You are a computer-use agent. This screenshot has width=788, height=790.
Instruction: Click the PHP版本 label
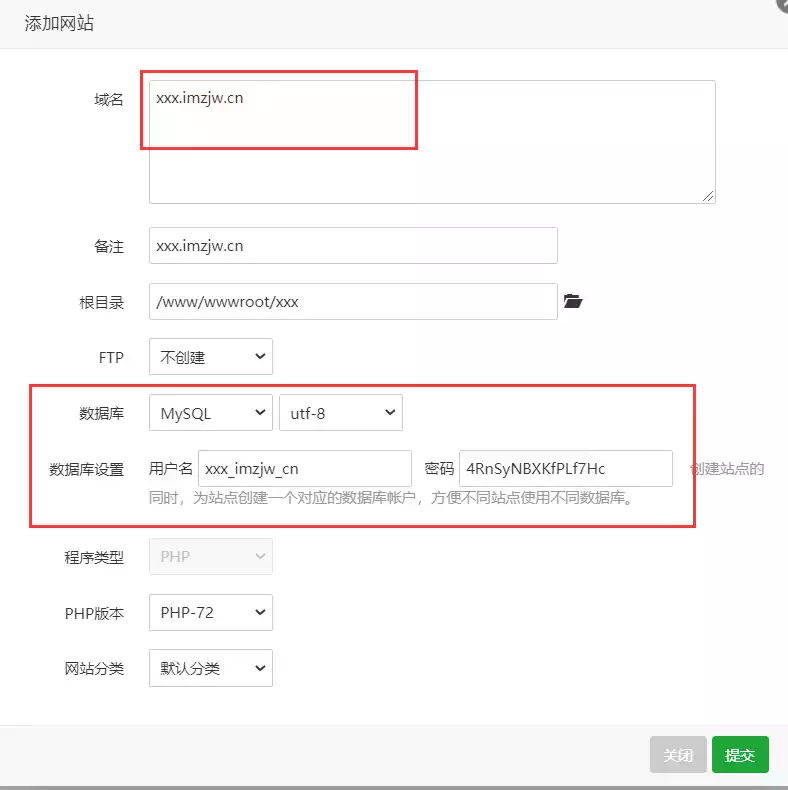(94, 613)
